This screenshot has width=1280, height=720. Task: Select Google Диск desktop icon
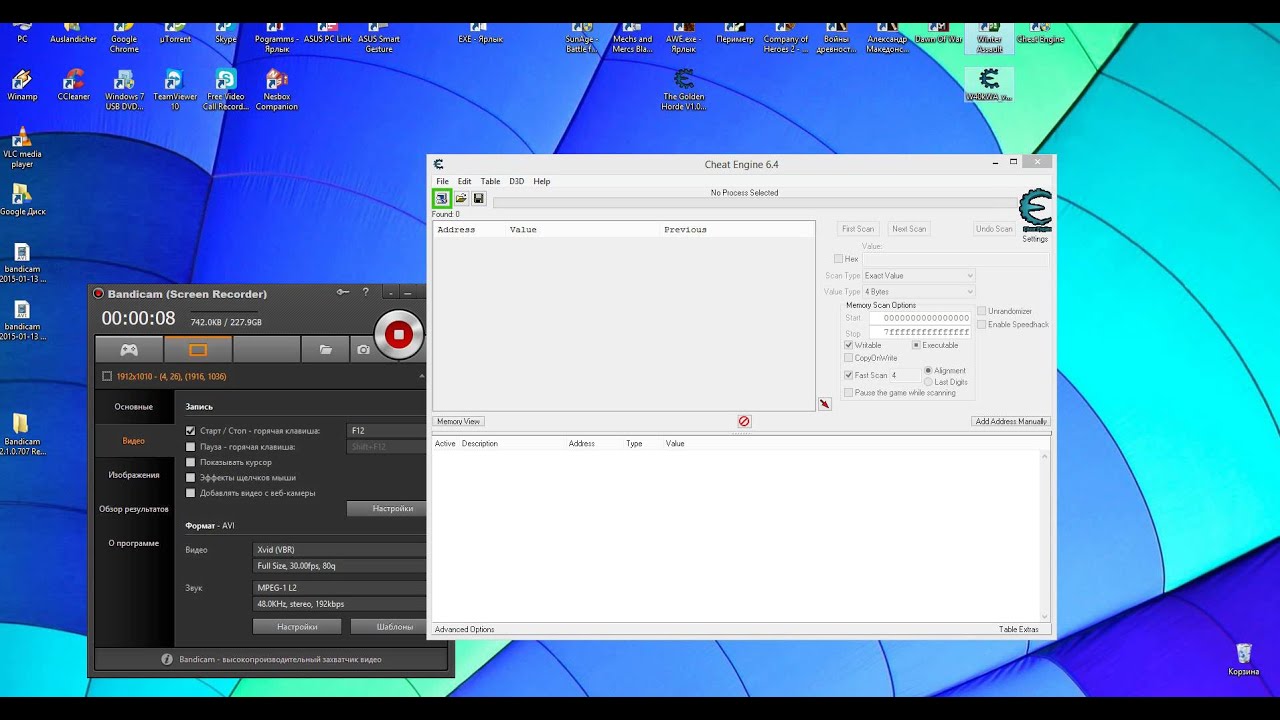22,200
